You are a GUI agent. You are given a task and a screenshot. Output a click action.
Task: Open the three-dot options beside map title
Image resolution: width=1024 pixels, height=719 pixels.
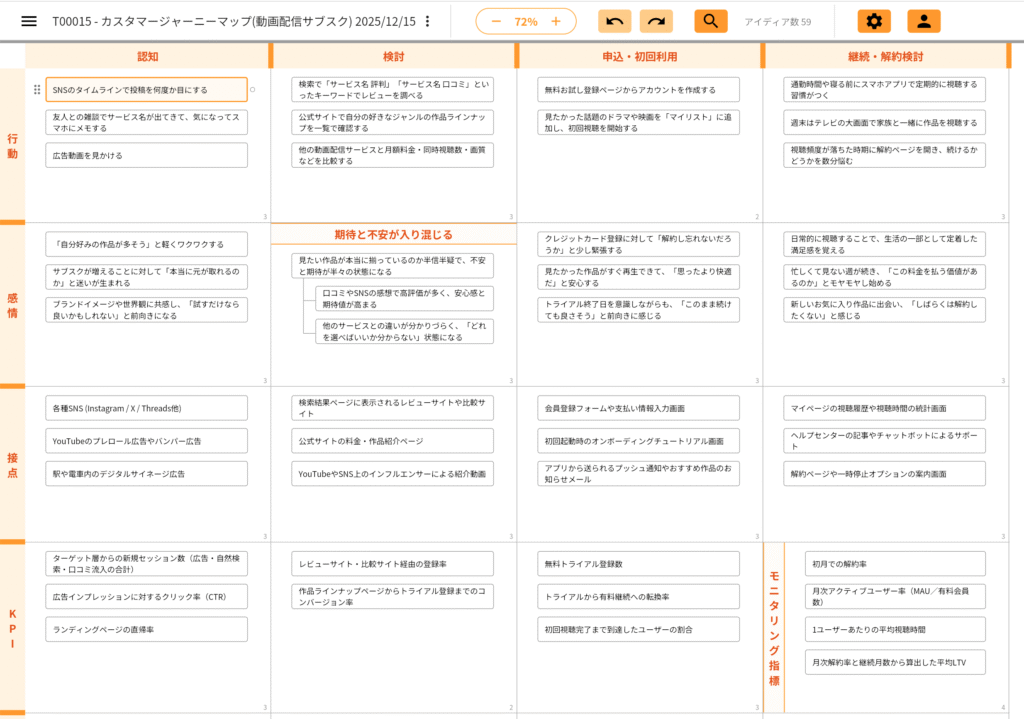(x=428, y=21)
